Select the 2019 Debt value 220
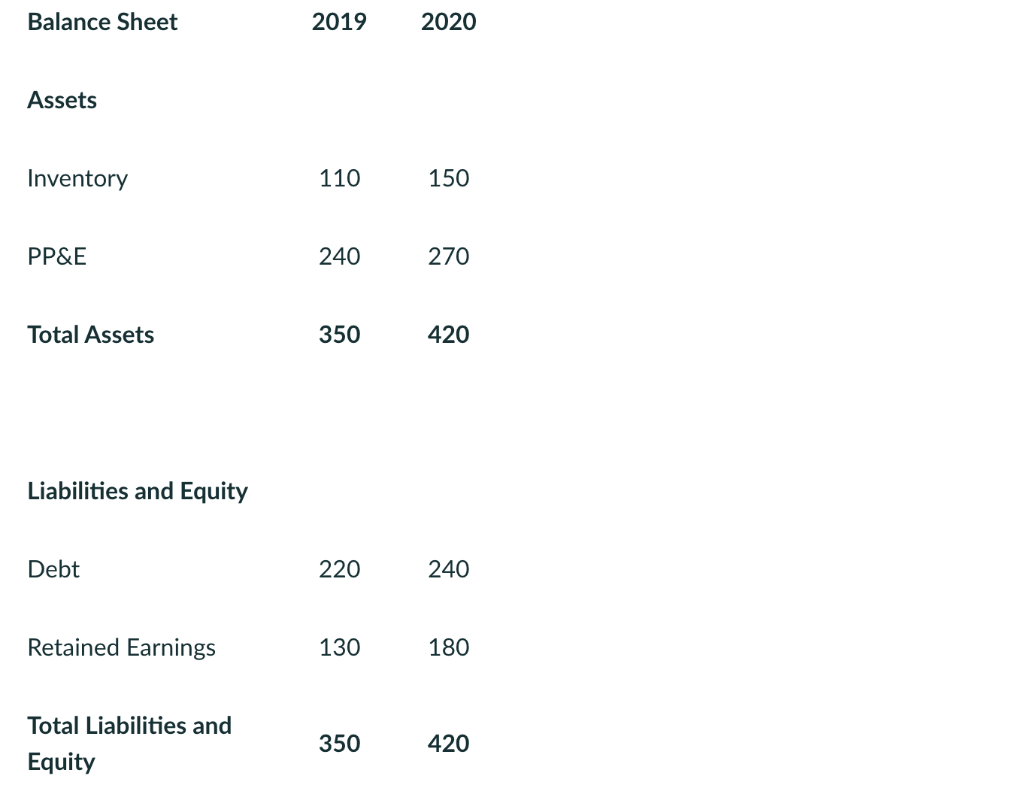1024x794 pixels. click(339, 569)
